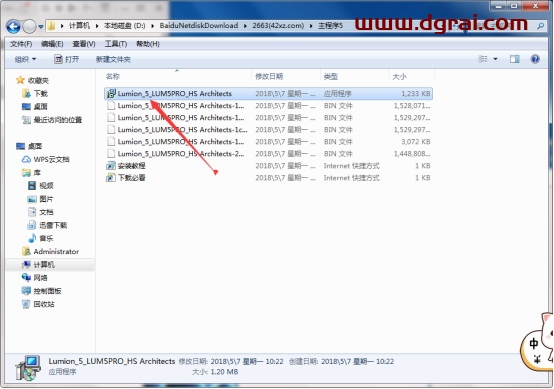This screenshot has width=554, height=389.
Task: Open 图片 library in sidebar
Action: [x=40, y=199]
